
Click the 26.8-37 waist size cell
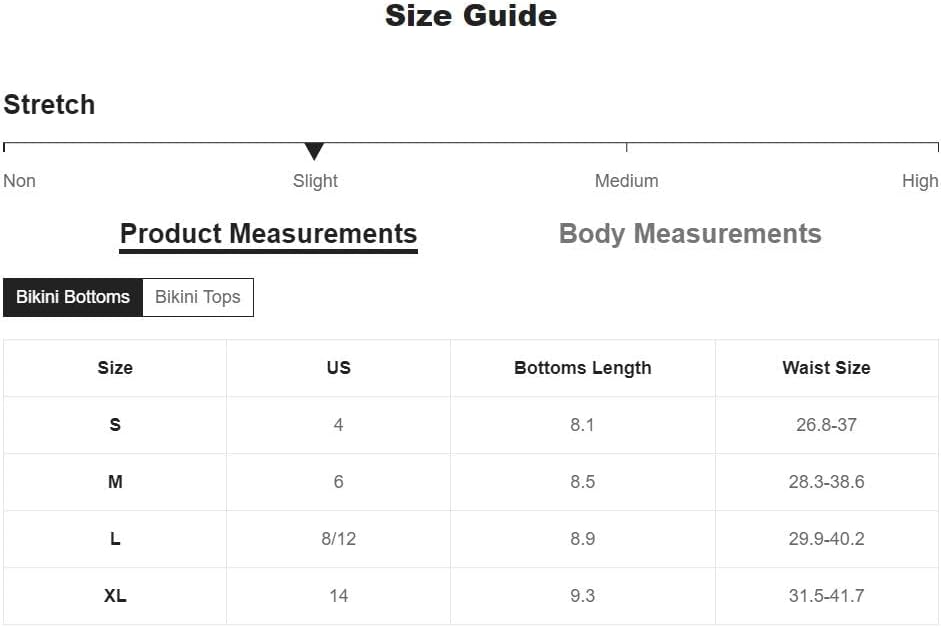(x=826, y=424)
